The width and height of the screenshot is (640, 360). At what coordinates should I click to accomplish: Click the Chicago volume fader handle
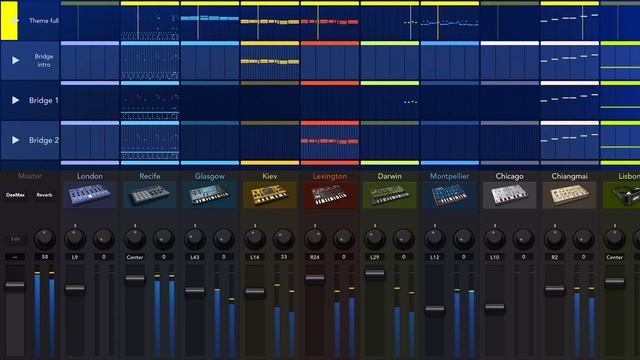(495, 307)
